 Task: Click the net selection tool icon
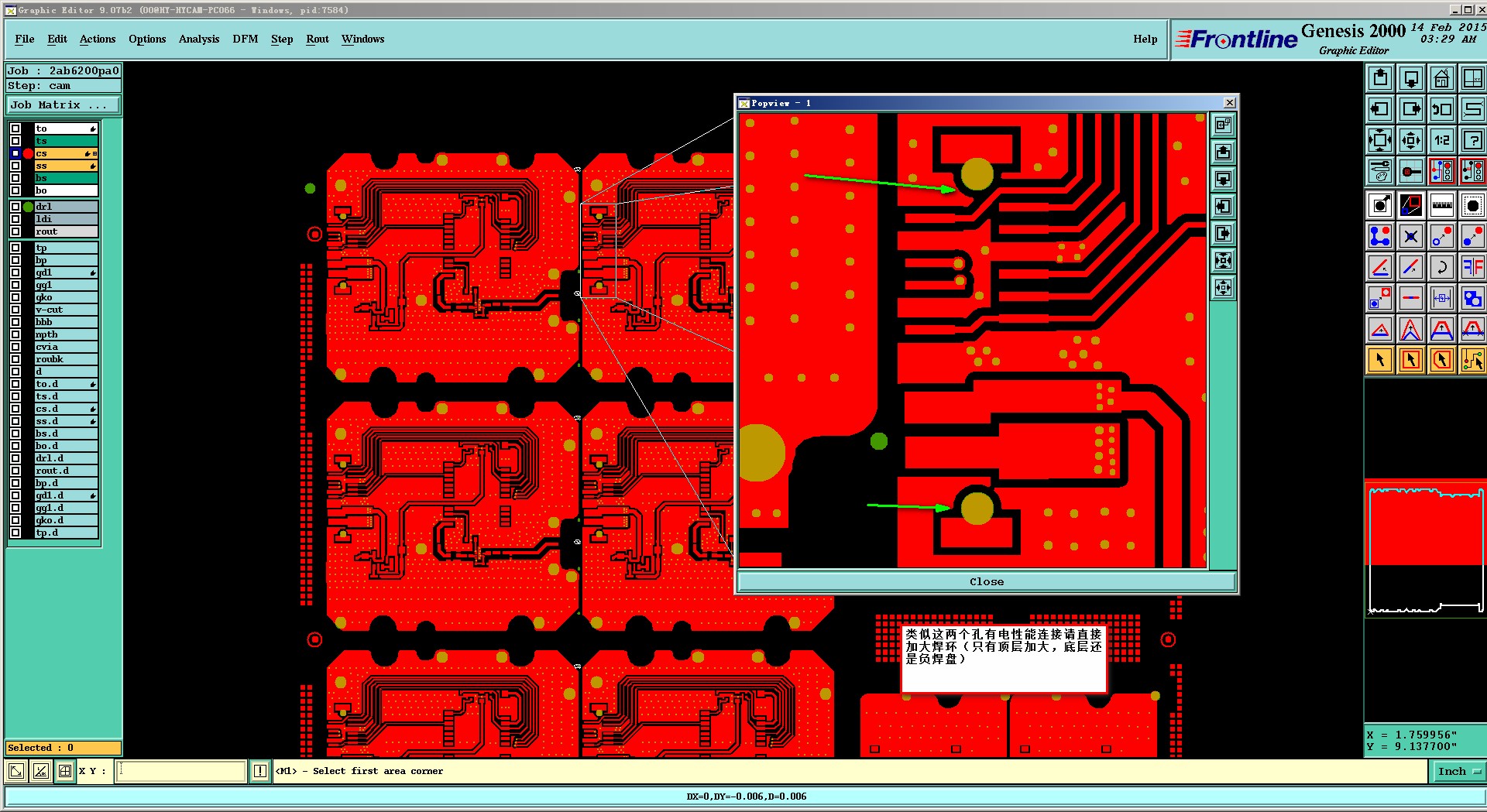pos(1472,360)
